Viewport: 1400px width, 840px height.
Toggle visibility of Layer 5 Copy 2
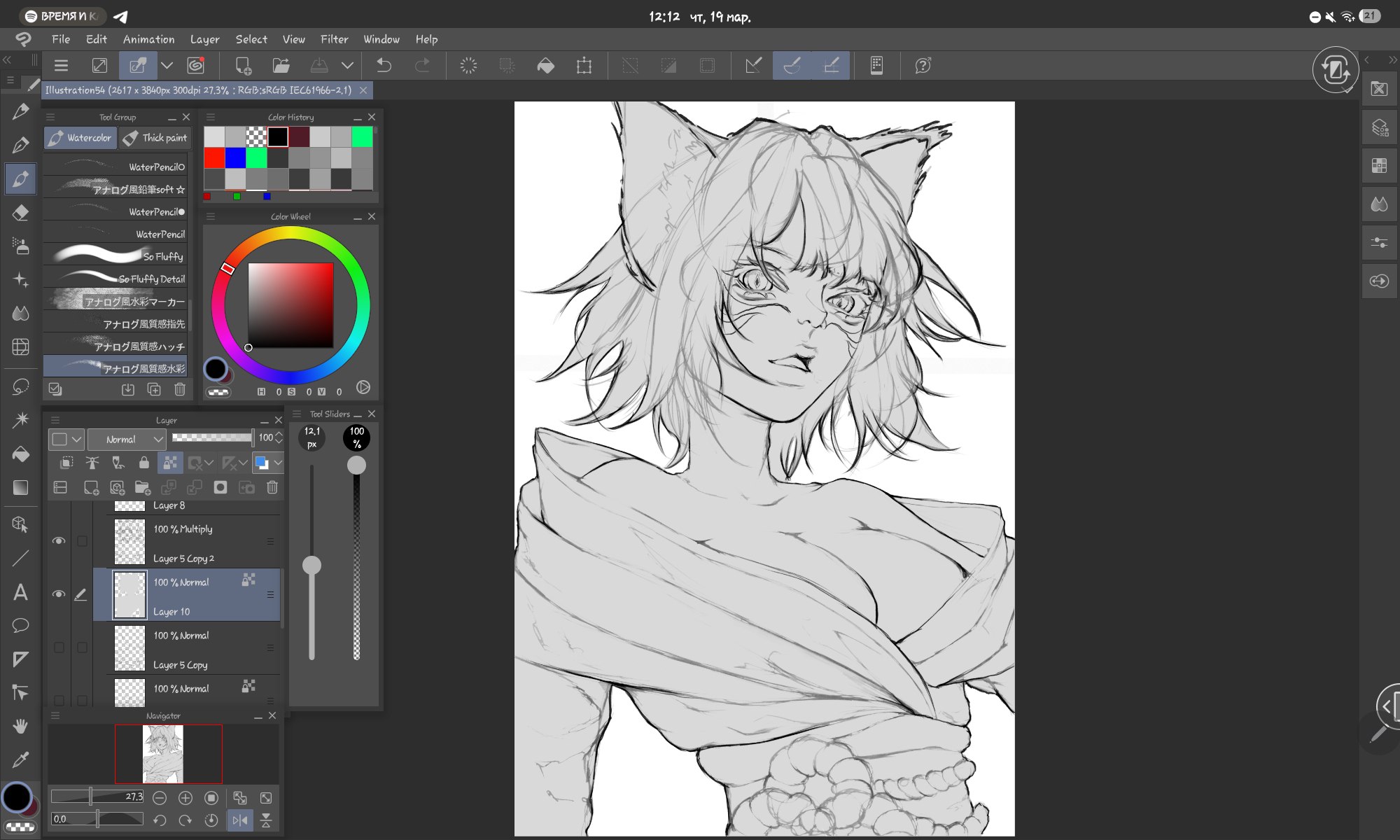coord(59,541)
